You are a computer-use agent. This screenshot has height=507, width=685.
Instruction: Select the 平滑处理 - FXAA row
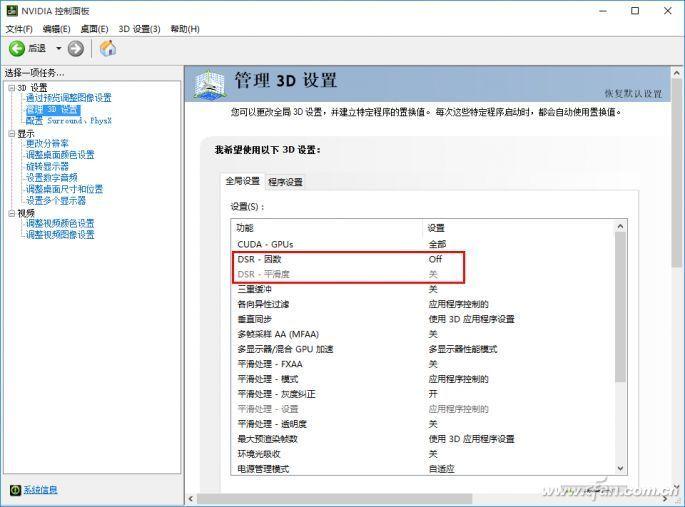tap(422, 364)
